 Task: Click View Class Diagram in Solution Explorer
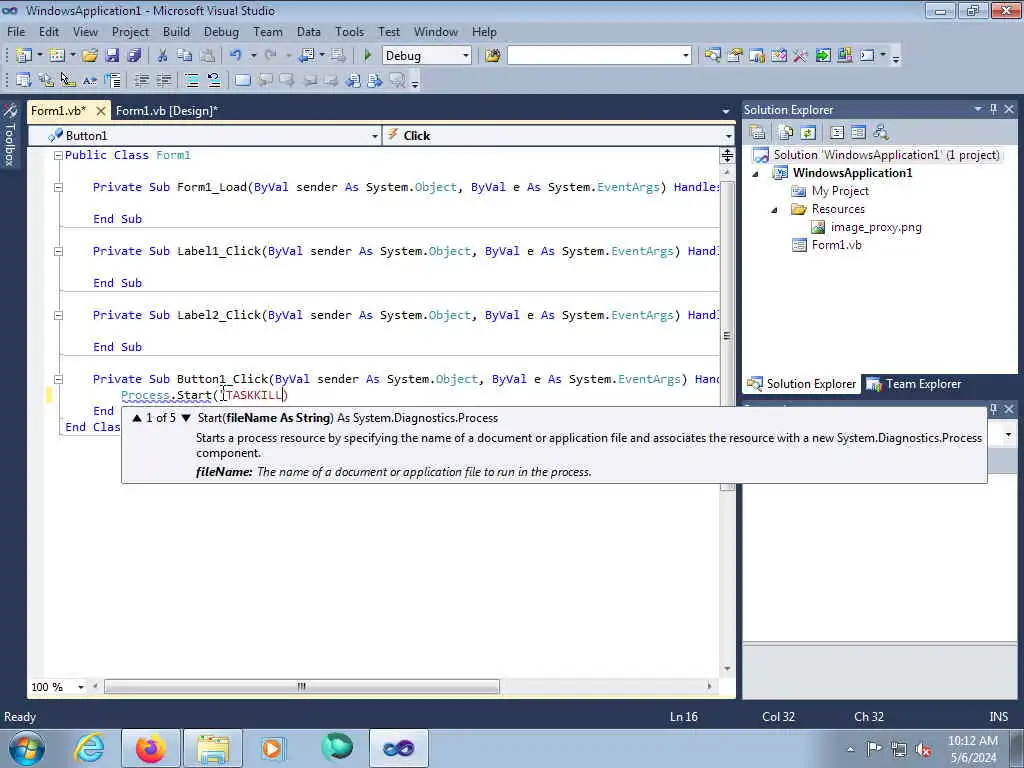point(881,133)
